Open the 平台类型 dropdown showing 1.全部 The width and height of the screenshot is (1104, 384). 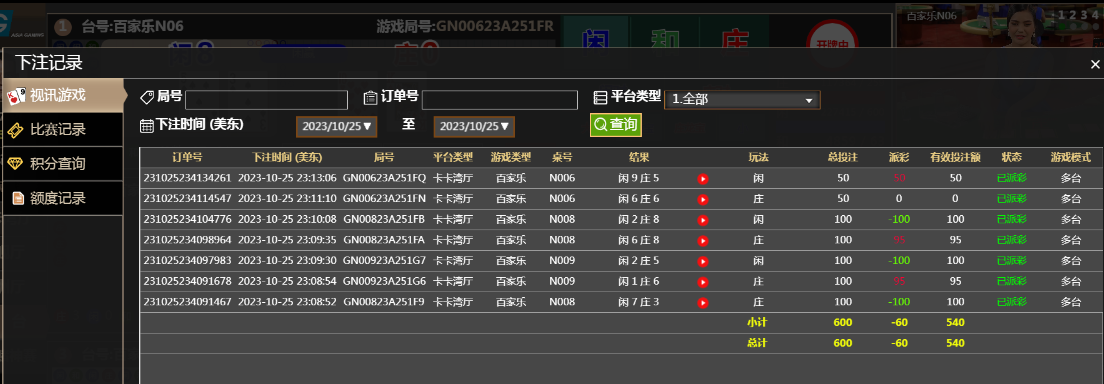[742, 99]
